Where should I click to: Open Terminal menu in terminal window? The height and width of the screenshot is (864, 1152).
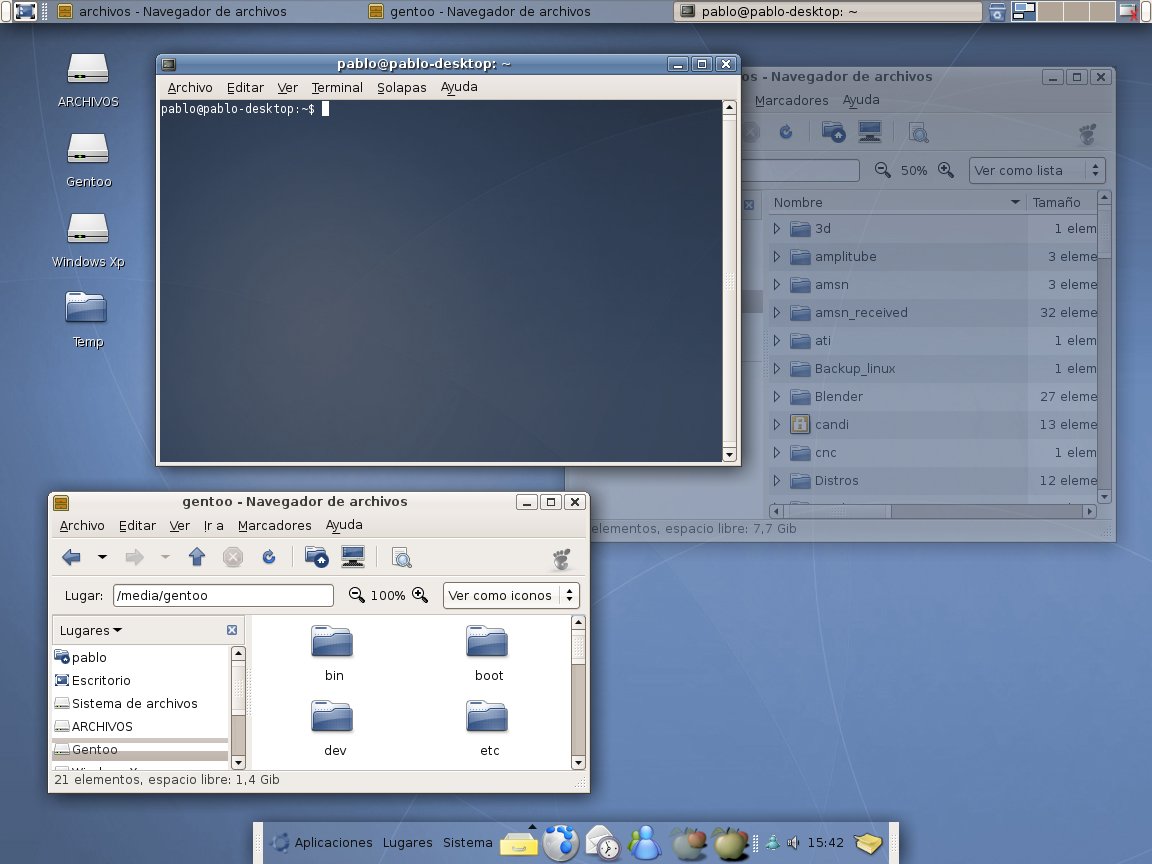click(337, 87)
